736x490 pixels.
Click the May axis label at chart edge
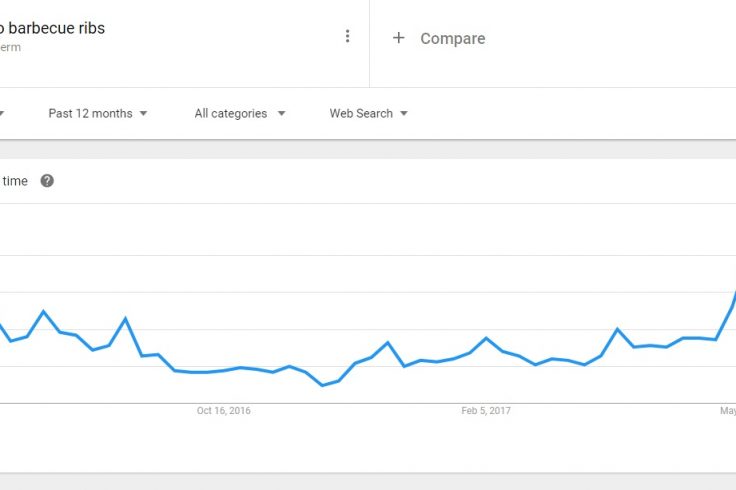[728, 411]
